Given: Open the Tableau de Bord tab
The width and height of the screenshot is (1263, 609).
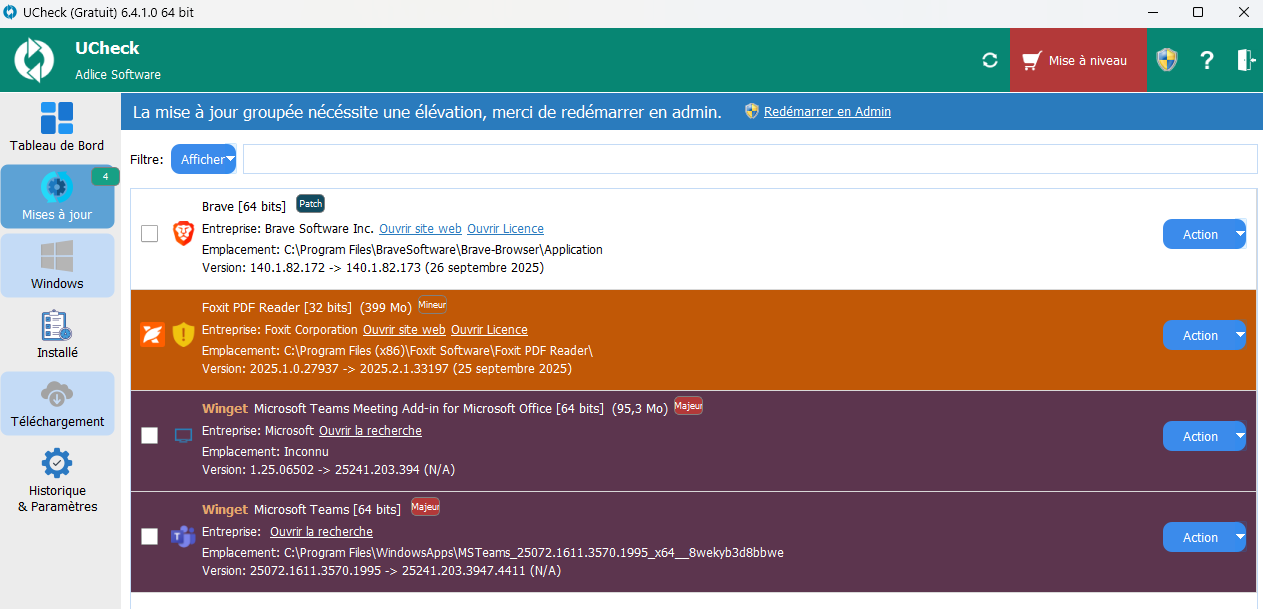Looking at the screenshot, I should 57,127.
